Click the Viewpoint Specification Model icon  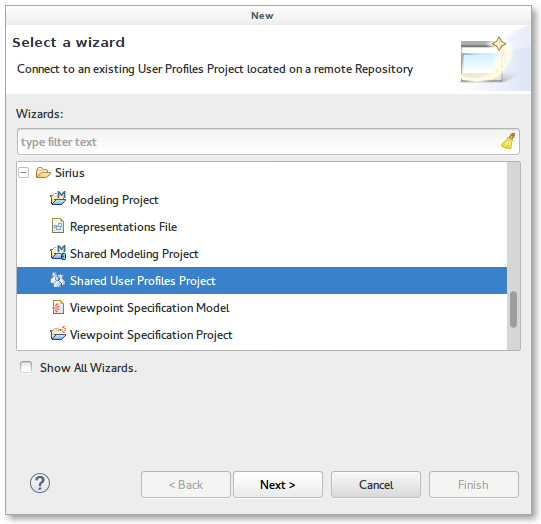coord(58,307)
